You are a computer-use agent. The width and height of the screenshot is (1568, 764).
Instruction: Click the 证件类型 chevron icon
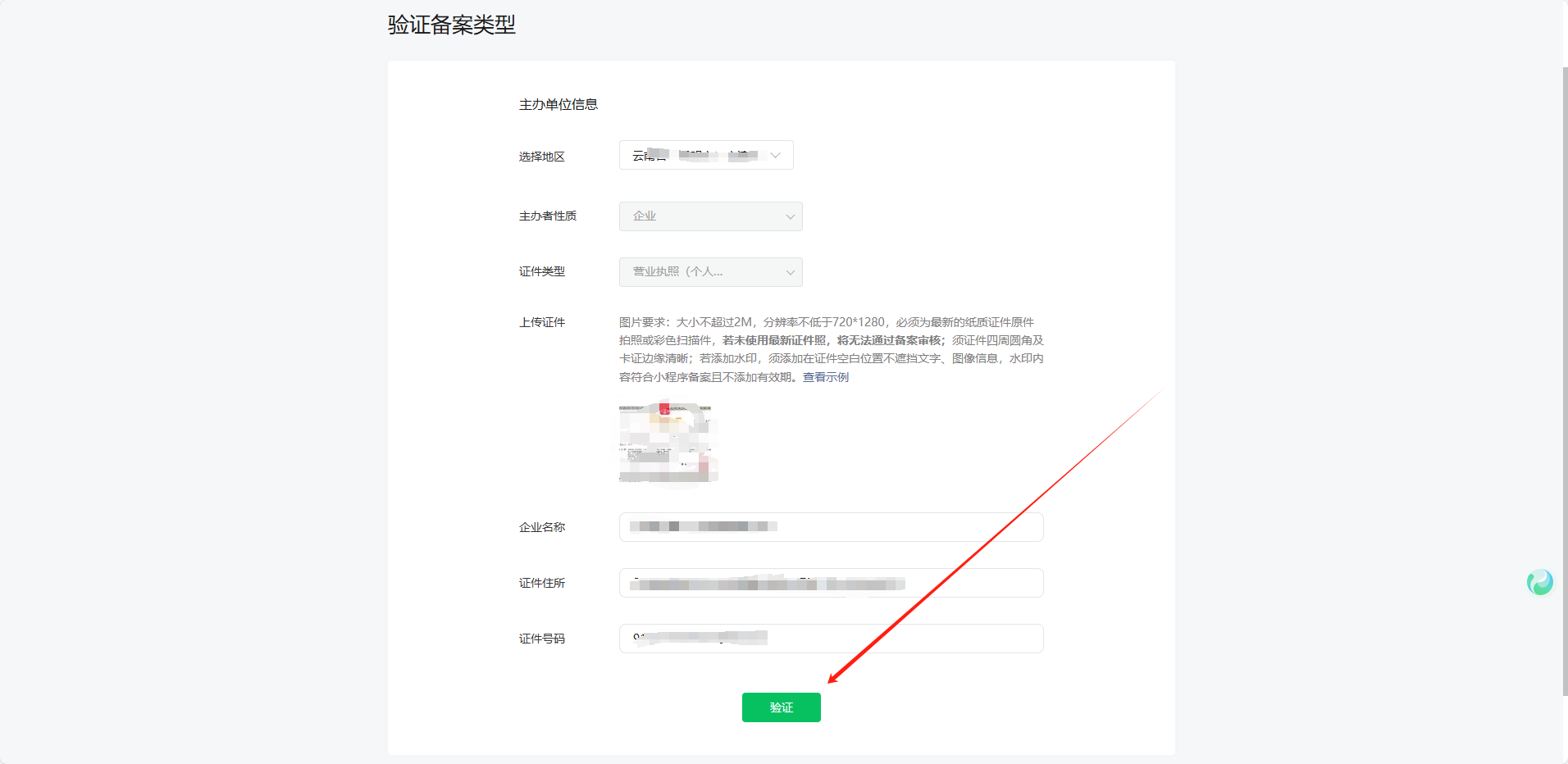pos(790,271)
